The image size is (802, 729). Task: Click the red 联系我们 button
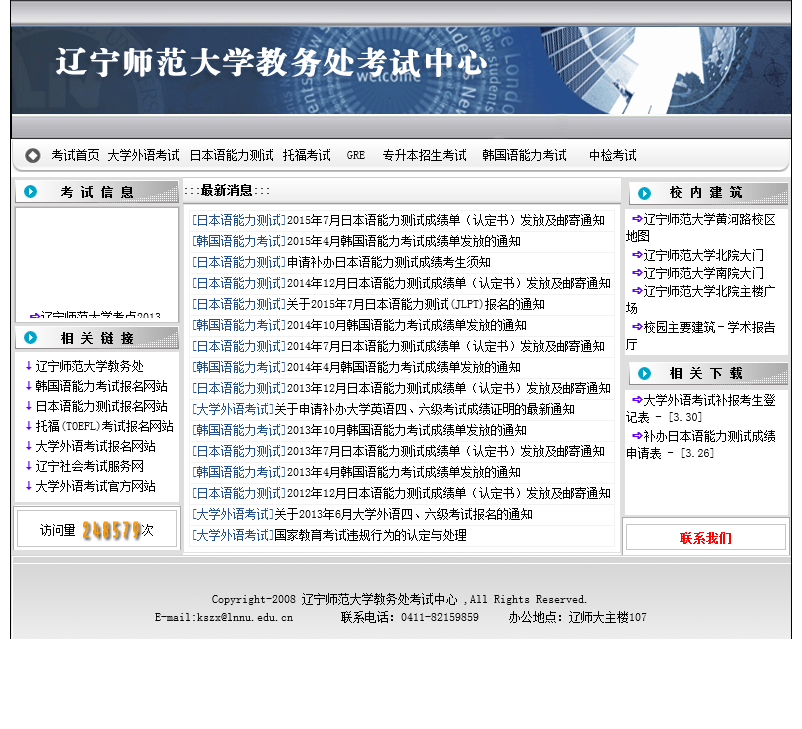[x=705, y=538]
